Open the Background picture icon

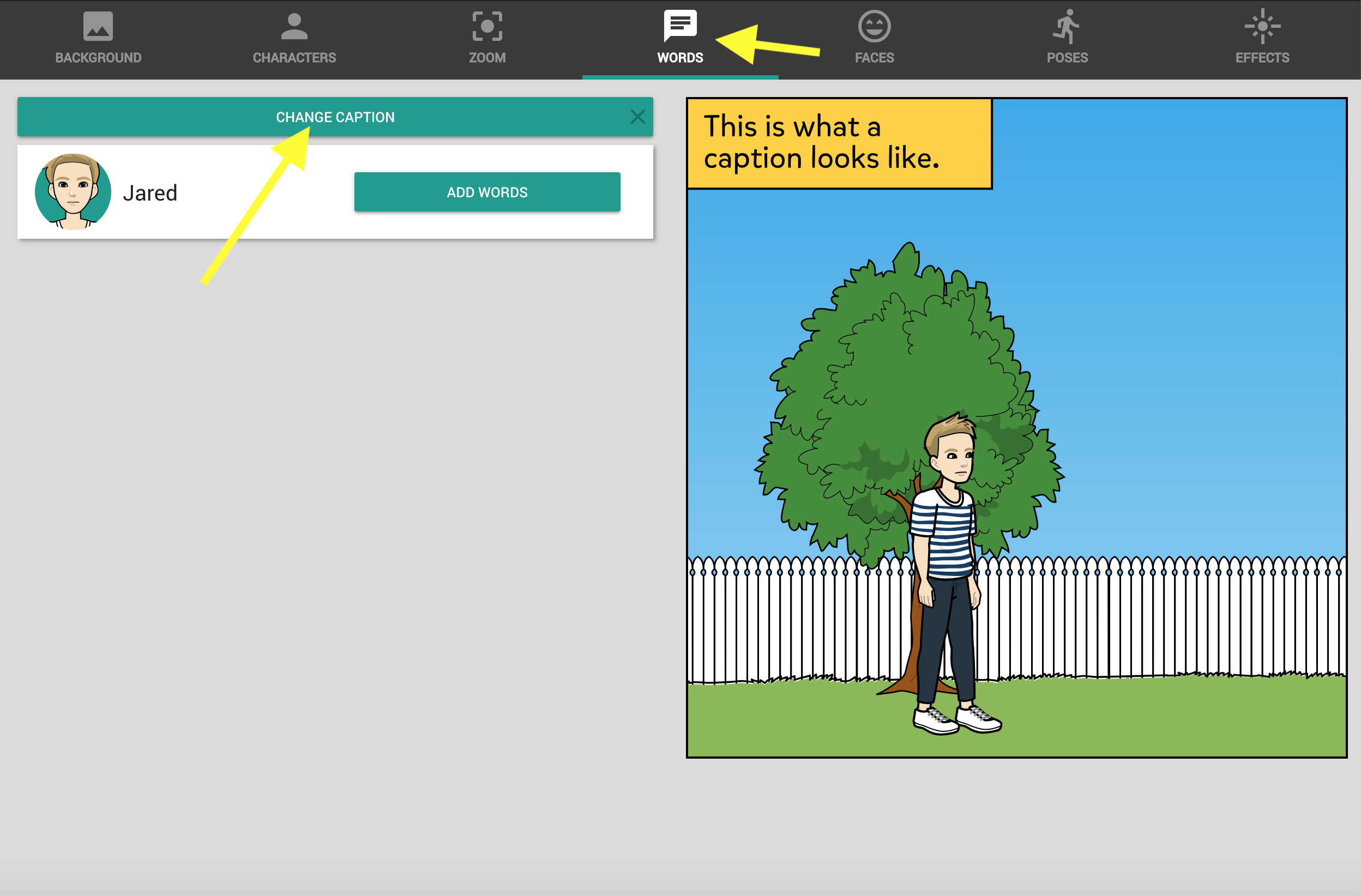[98, 26]
